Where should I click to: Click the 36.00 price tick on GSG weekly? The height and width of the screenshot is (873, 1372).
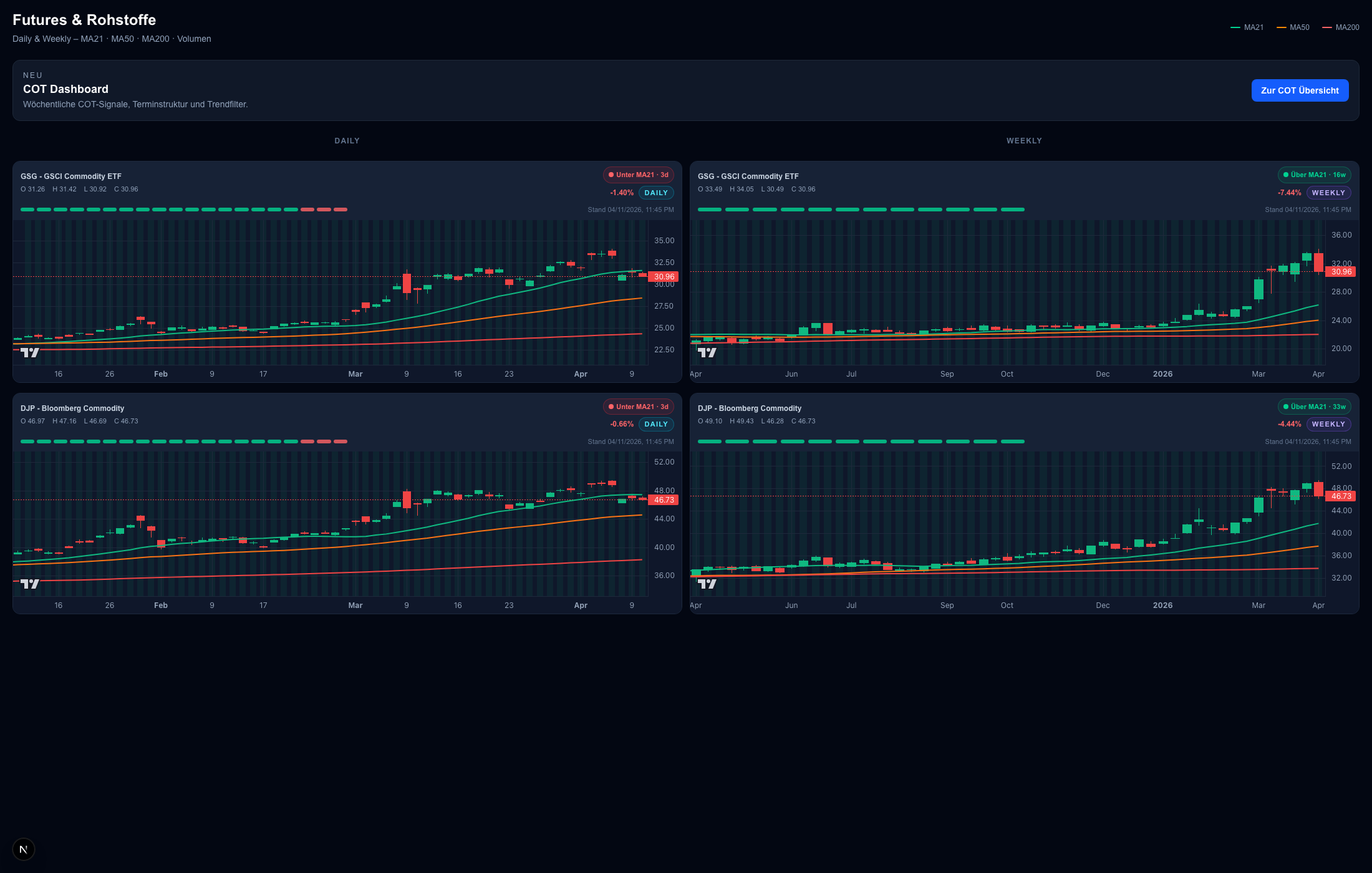pos(1341,235)
